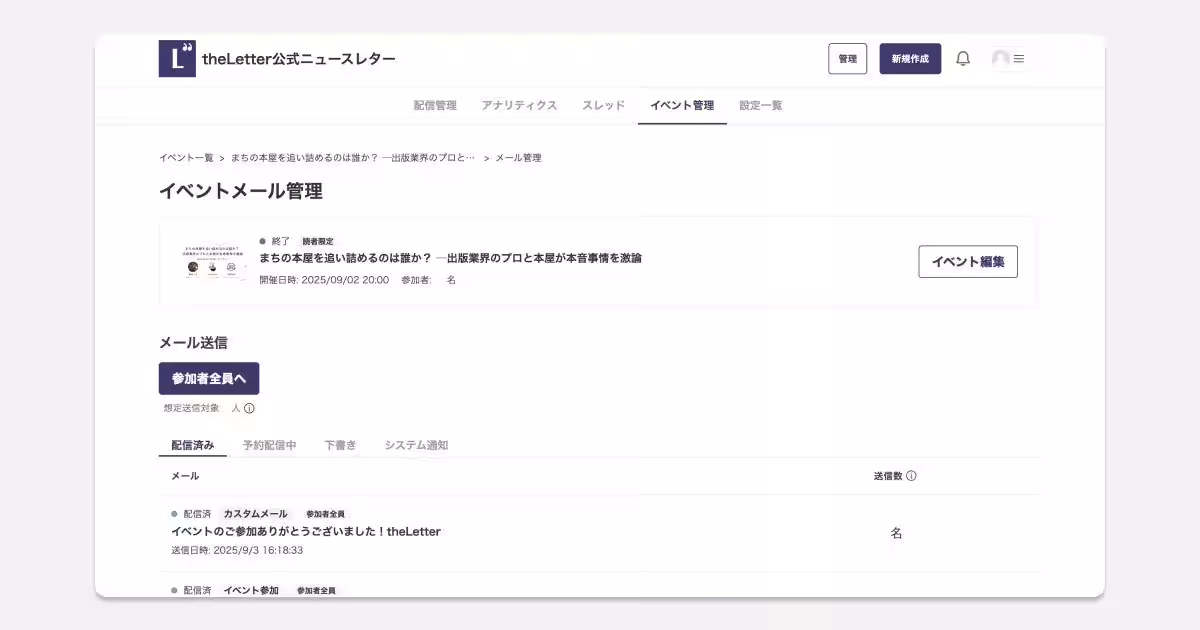Image resolution: width=1200 pixels, height=630 pixels.
Task: Open the 下書き tab
Action: (341, 446)
